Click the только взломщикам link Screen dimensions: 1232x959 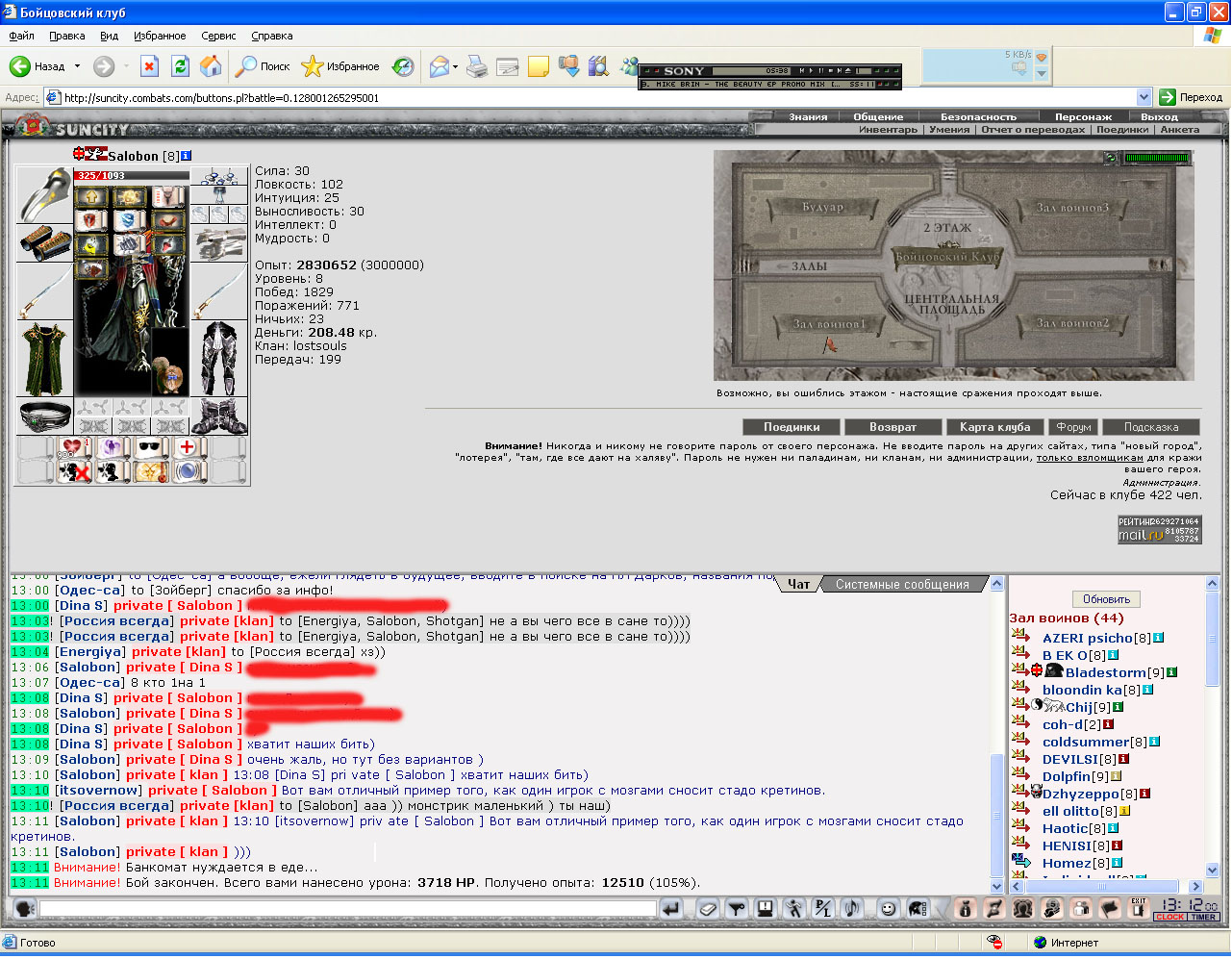point(1090,458)
